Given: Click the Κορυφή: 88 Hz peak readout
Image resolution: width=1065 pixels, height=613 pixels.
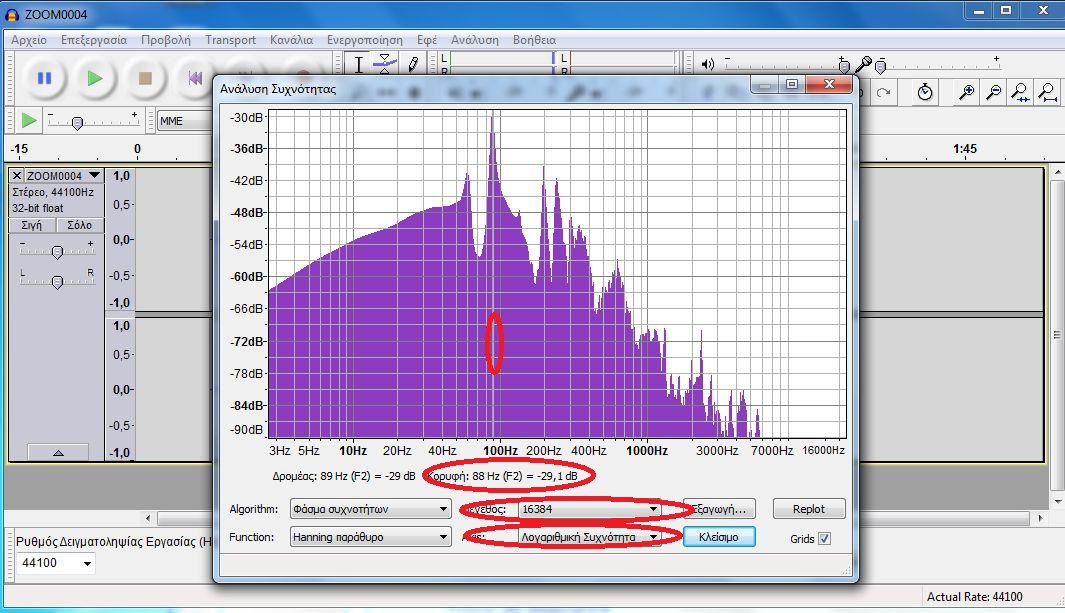Looking at the screenshot, I should [503, 476].
